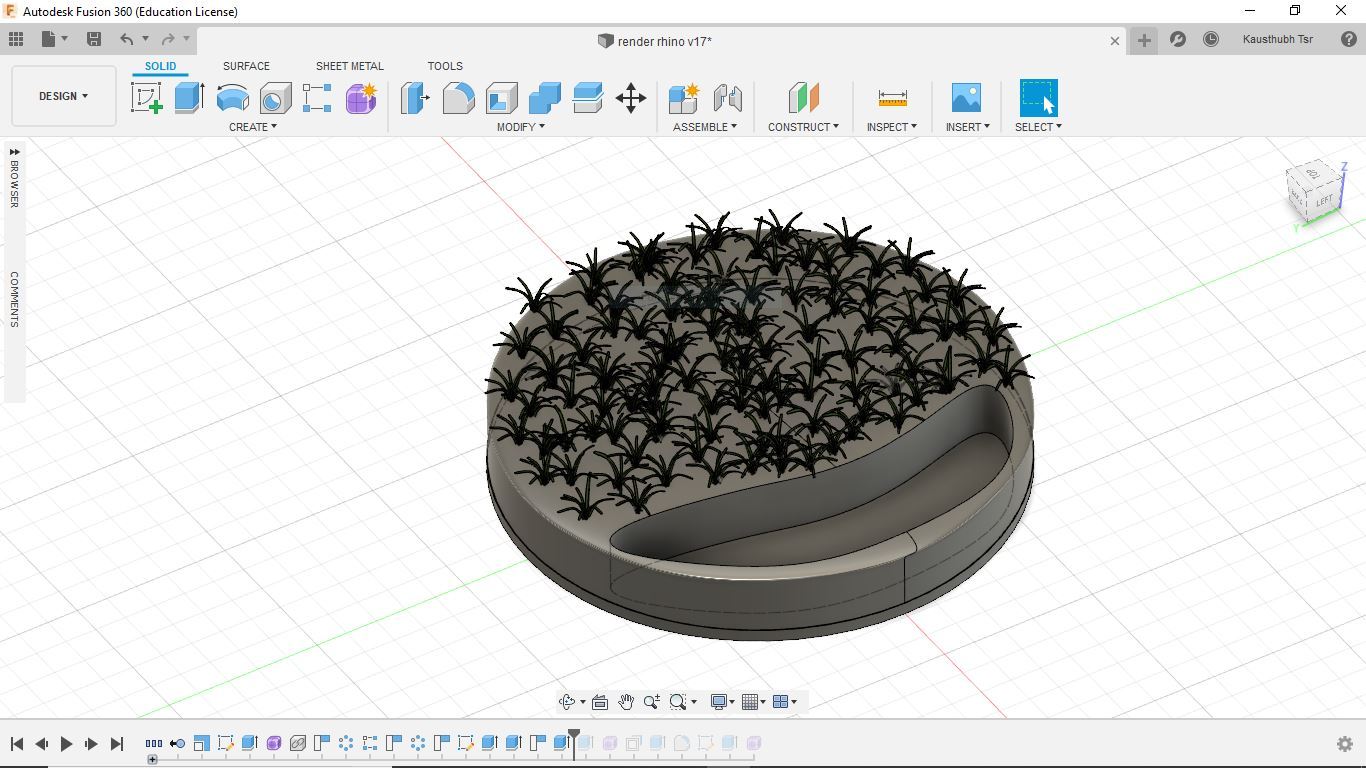Open timeline settings gear

[x=1345, y=743]
